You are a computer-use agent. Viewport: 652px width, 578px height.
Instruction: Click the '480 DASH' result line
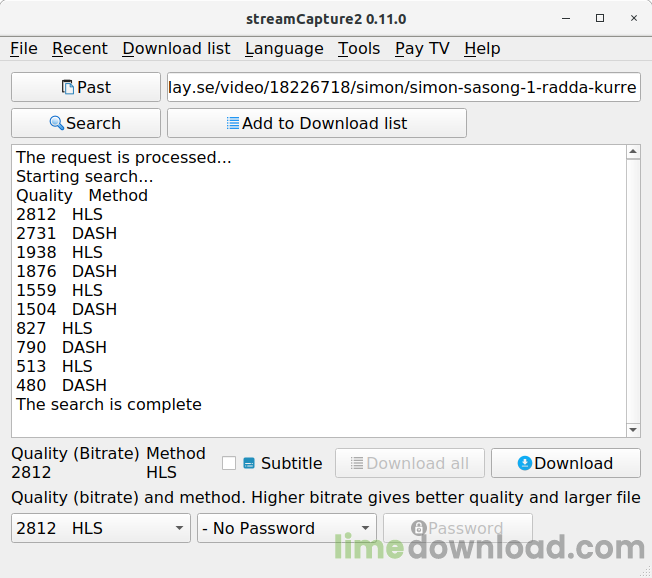tap(62, 385)
